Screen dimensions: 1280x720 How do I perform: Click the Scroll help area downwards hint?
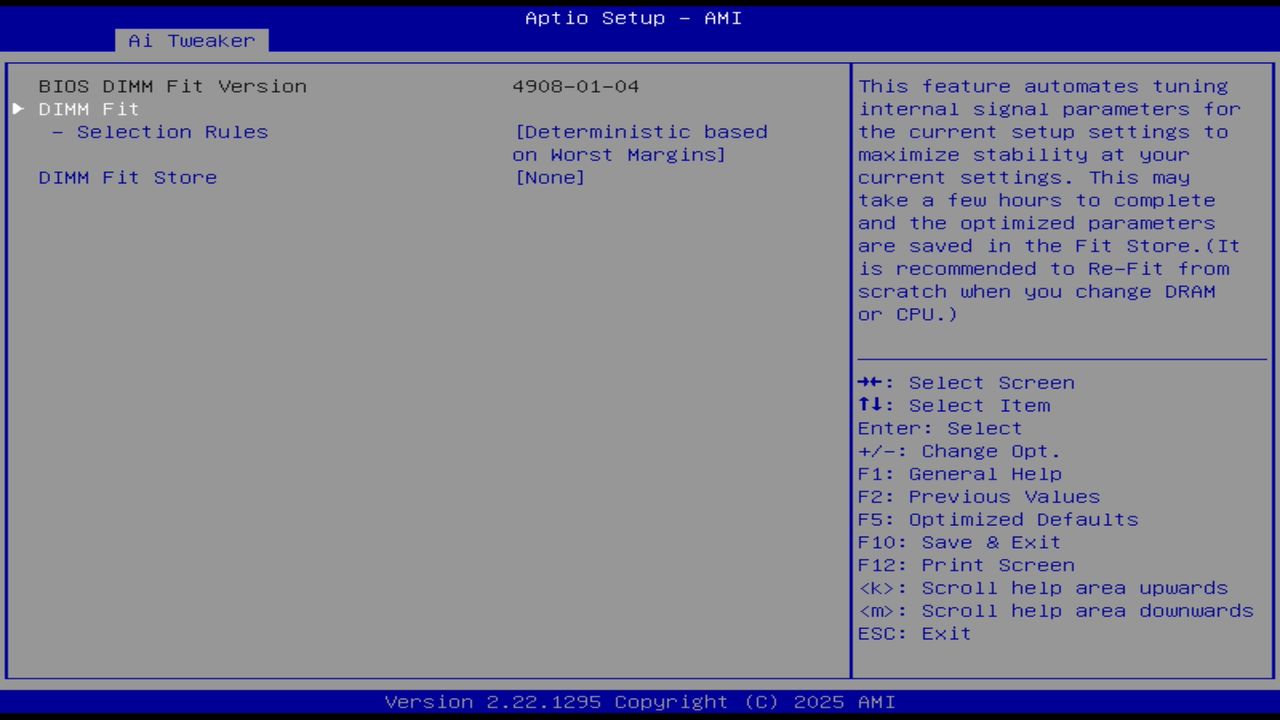click(1055, 610)
